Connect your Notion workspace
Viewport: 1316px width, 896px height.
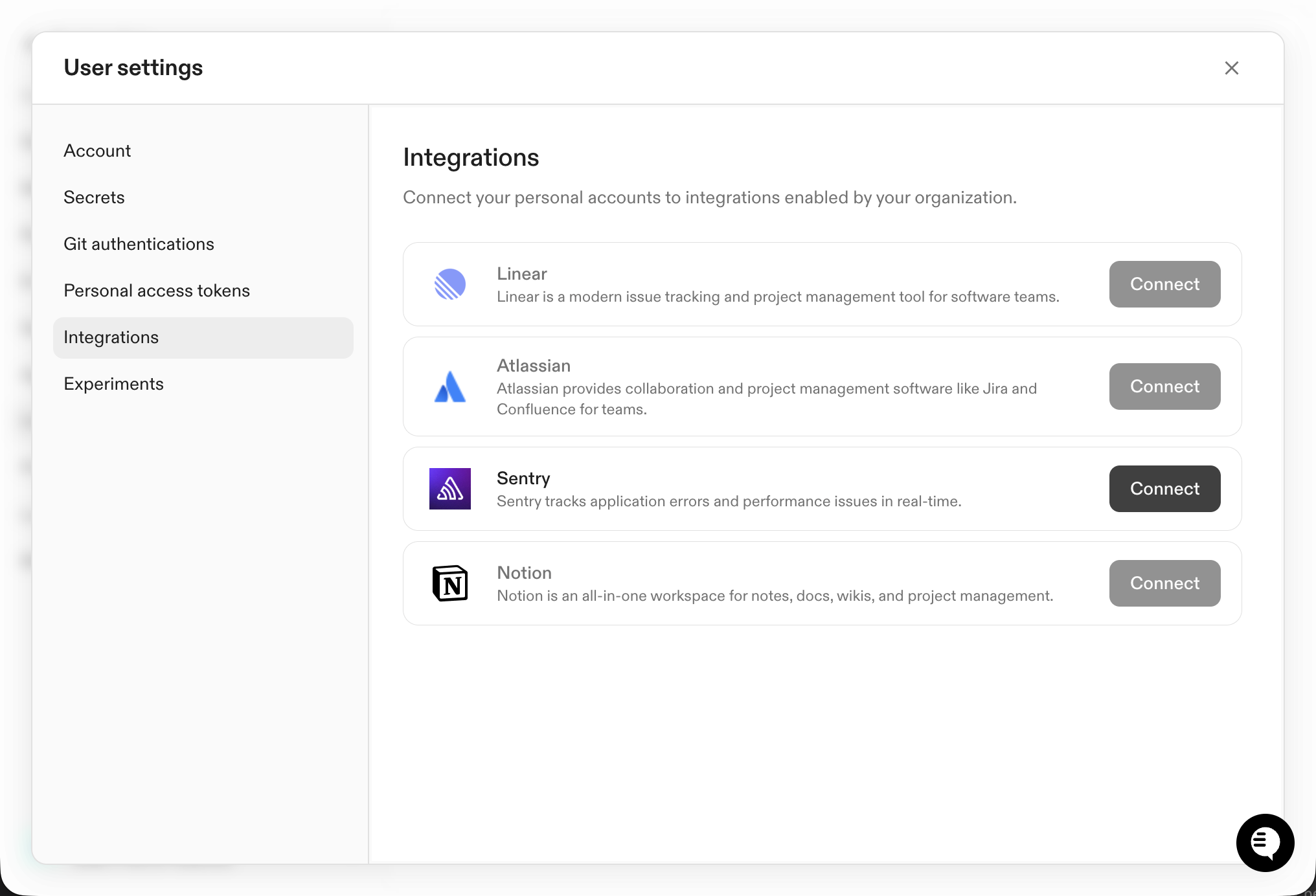(x=1164, y=583)
